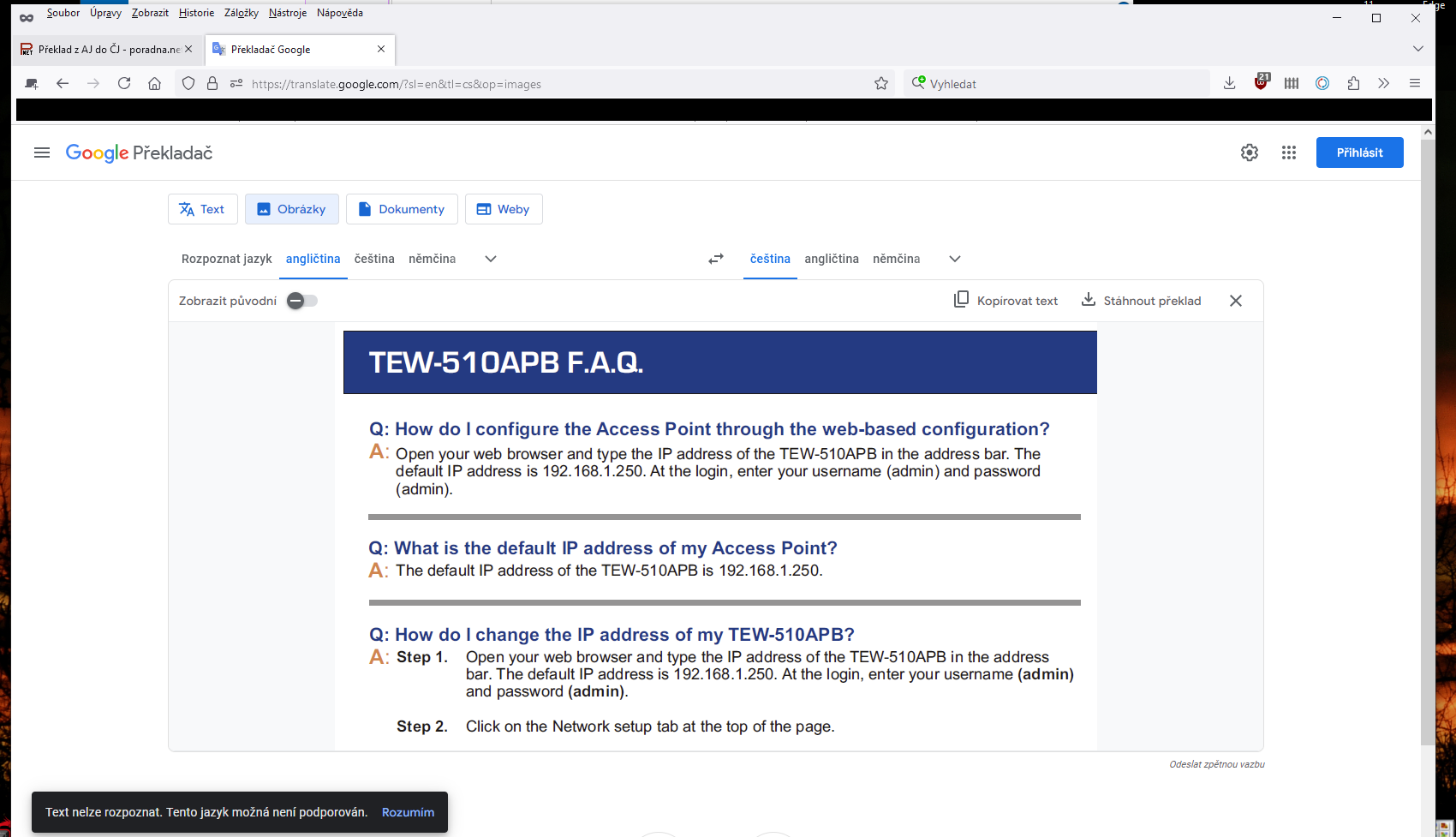1456x837 pixels.
Task: Clear the translated image
Action: (x=1236, y=301)
